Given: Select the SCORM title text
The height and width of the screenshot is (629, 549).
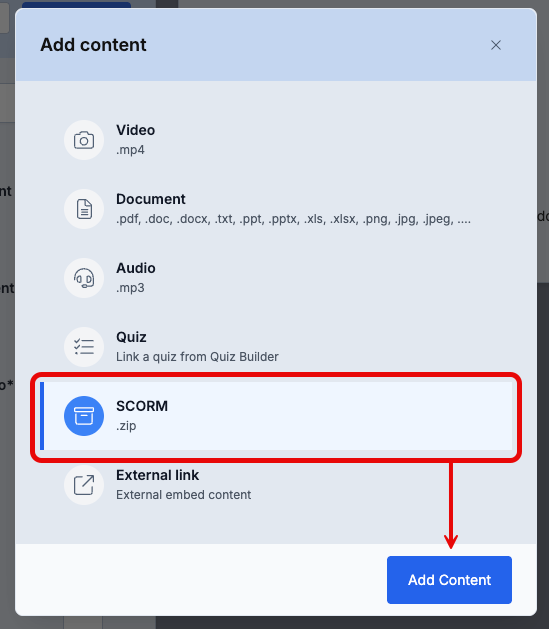Looking at the screenshot, I should click(142, 406).
